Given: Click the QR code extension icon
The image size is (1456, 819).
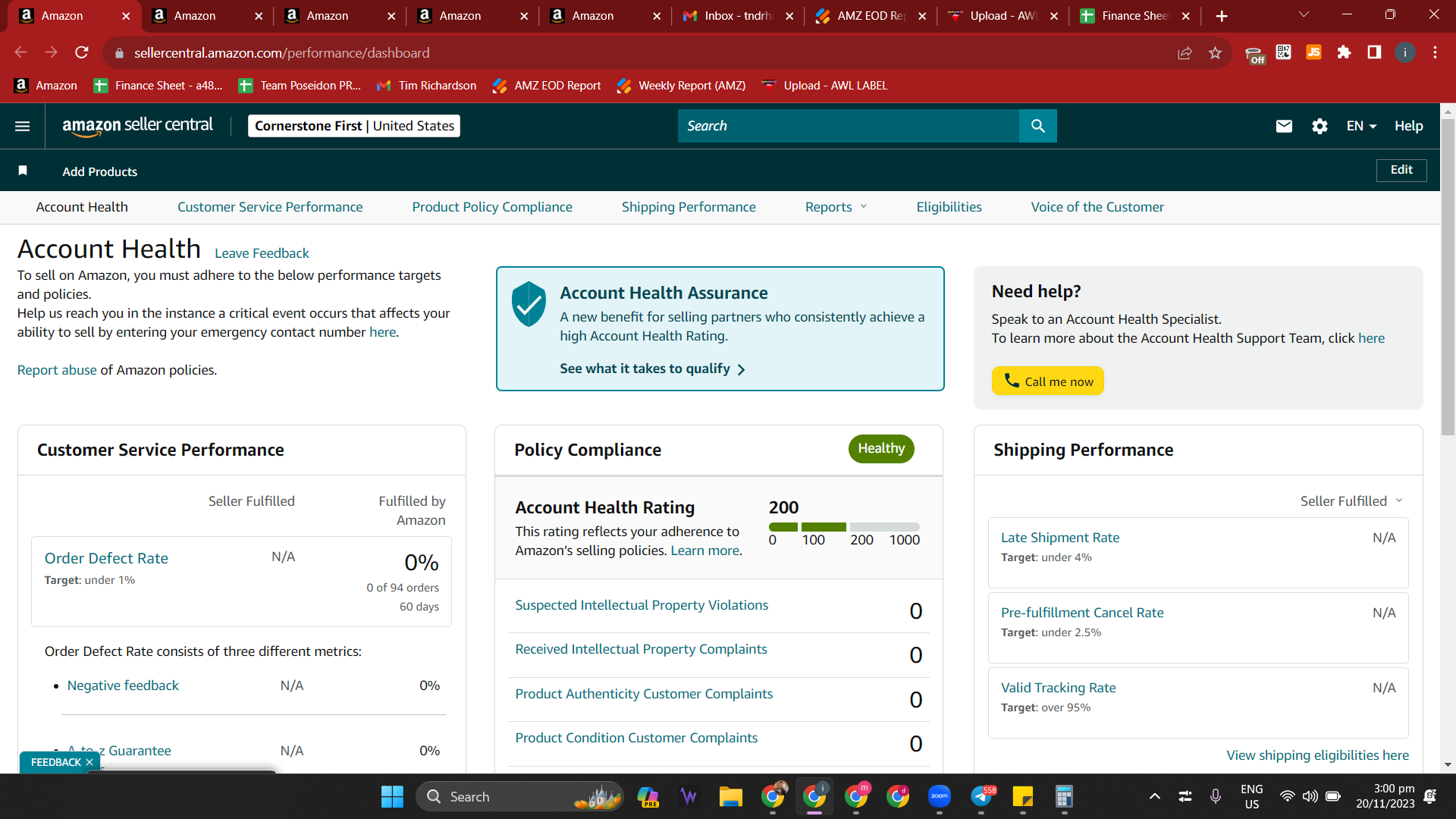Looking at the screenshot, I should click(x=1283, y=52).
